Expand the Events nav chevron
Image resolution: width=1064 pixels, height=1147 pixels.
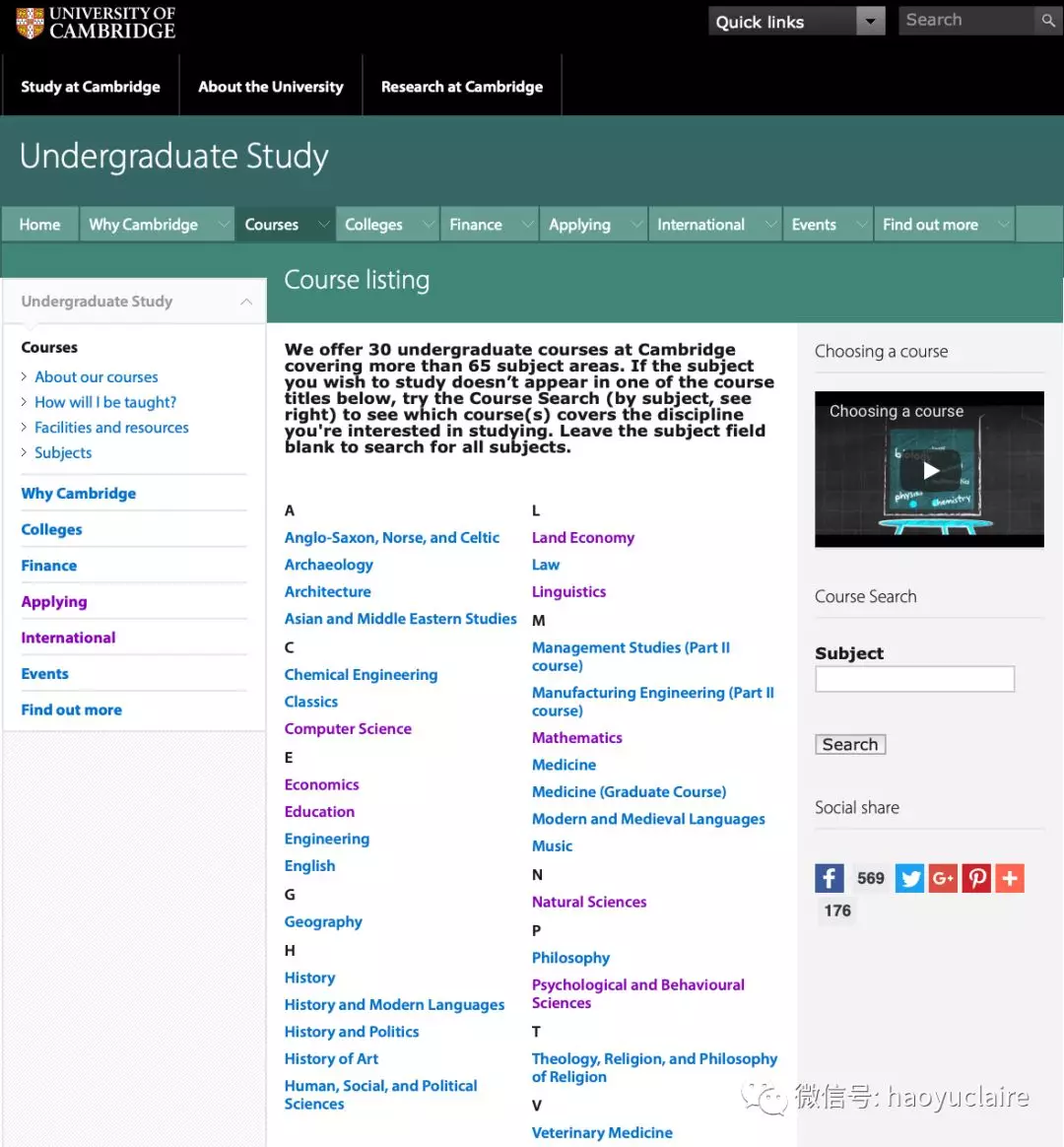(861, 225)
